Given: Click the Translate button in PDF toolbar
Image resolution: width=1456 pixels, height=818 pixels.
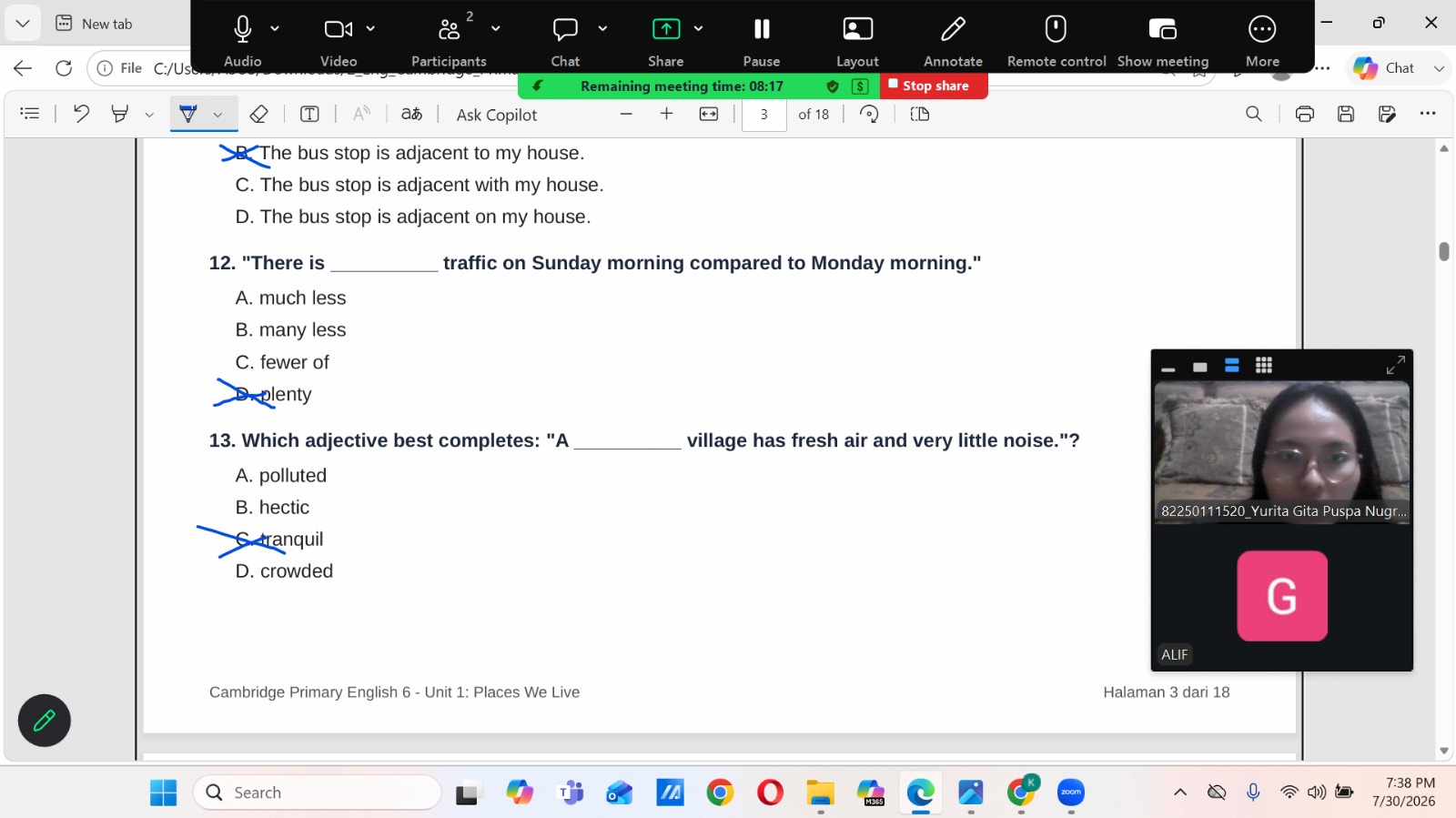Looking at the screenshot, I should point(412,114).
